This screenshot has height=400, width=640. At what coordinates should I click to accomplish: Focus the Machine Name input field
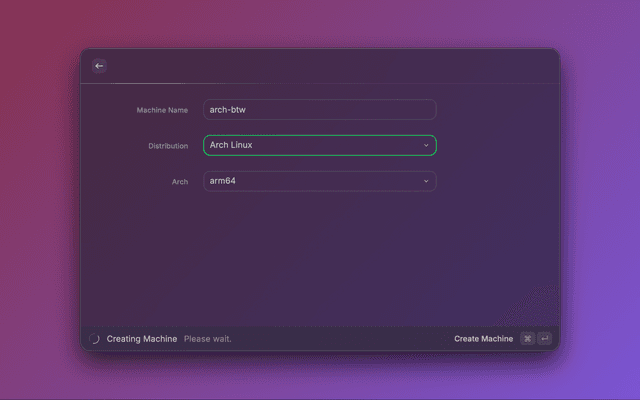tap(320, 110)
